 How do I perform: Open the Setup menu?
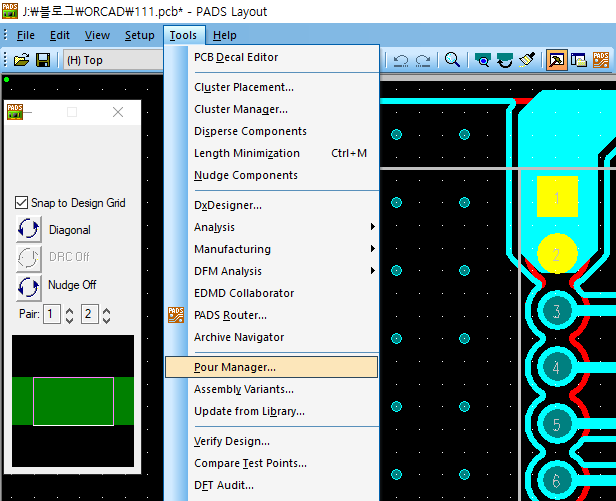click(139, 35)
